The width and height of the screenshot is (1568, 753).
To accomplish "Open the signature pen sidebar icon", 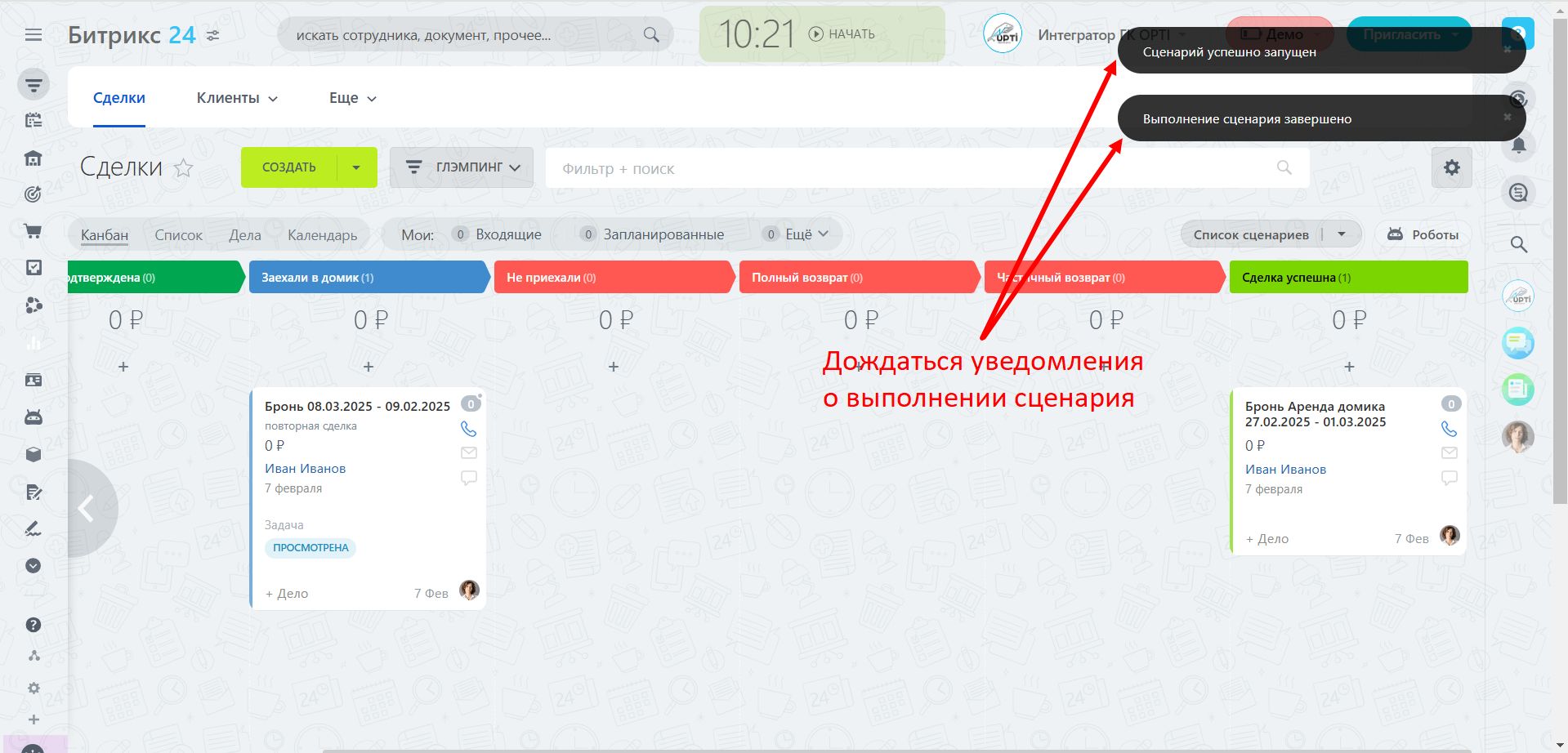I will click(34, 529).
